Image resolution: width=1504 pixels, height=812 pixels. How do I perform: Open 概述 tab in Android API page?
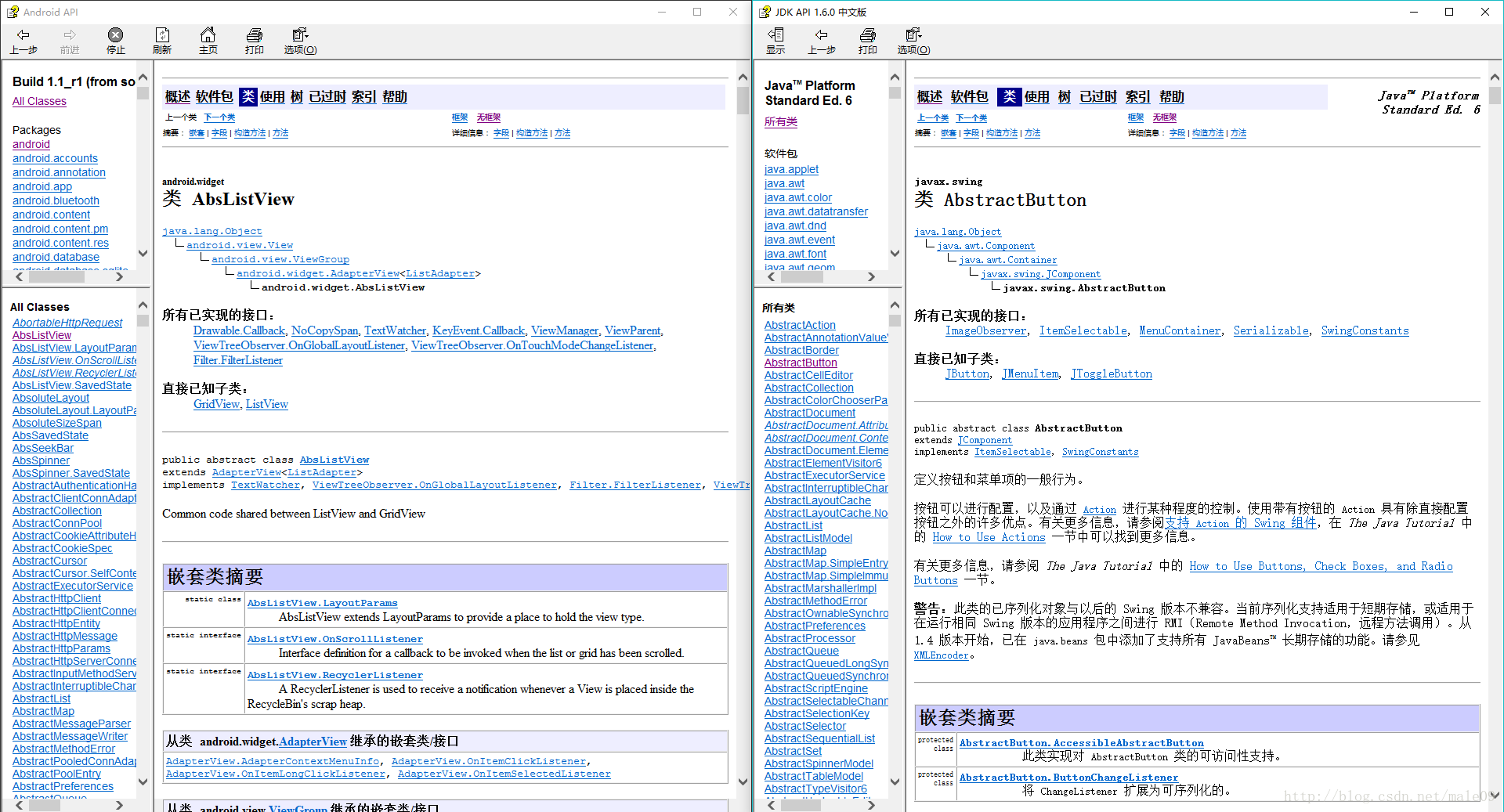pos(178,96)
